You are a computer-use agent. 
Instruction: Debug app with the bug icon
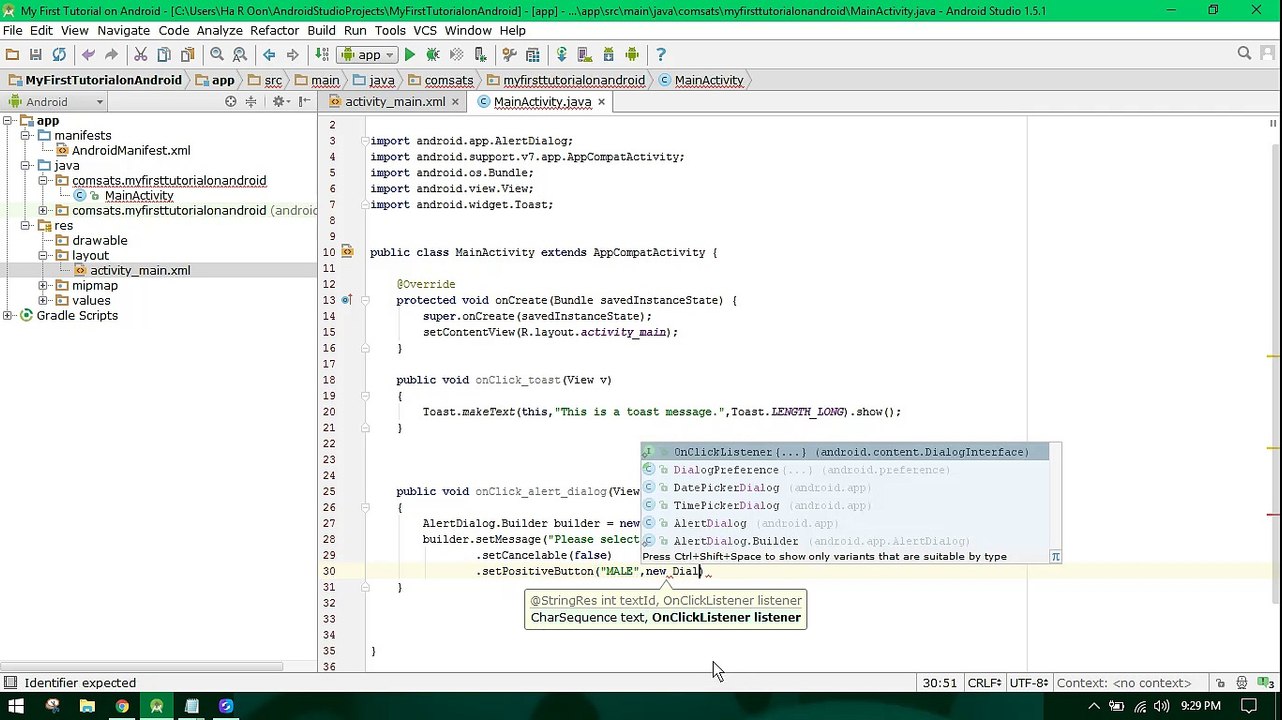click(433, 55)
